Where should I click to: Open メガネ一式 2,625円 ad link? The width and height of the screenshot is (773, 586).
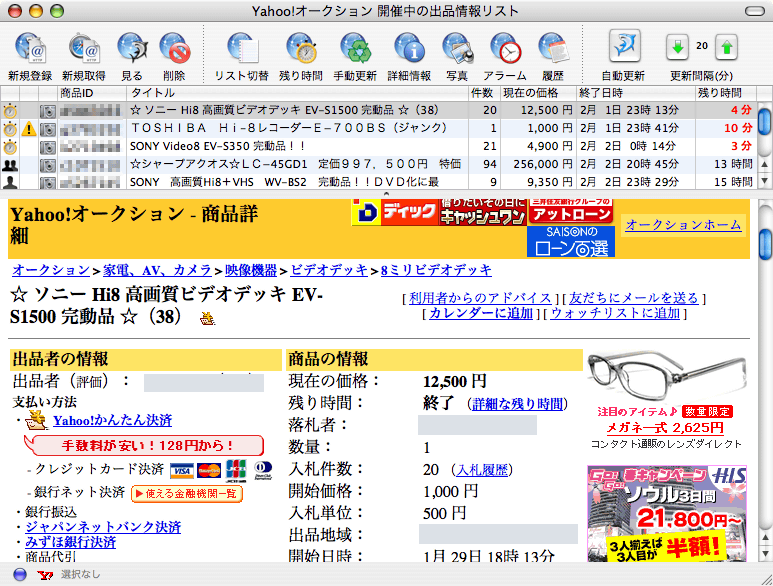[665, 427]
